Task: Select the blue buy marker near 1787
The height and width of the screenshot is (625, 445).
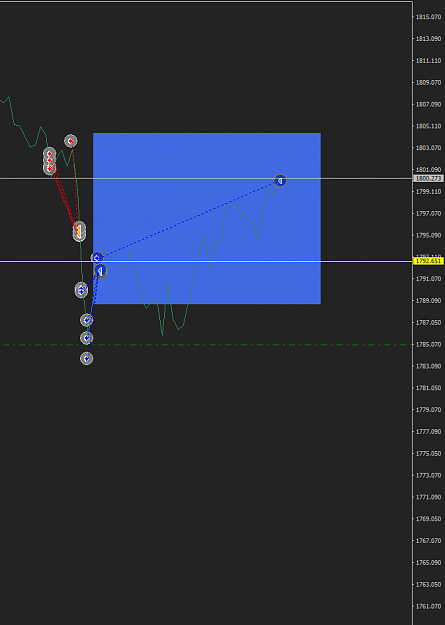Action: tap(87, 320)
